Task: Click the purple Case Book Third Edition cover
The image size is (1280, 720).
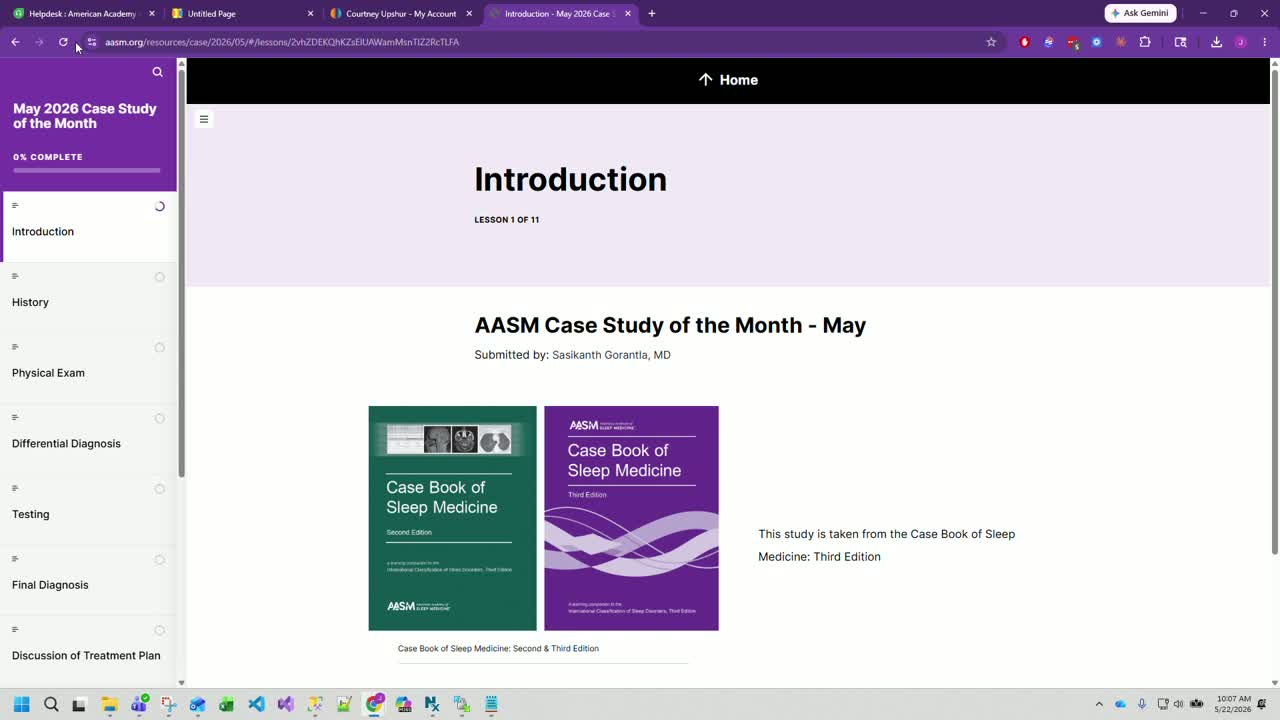Action: tap(631, 518)
